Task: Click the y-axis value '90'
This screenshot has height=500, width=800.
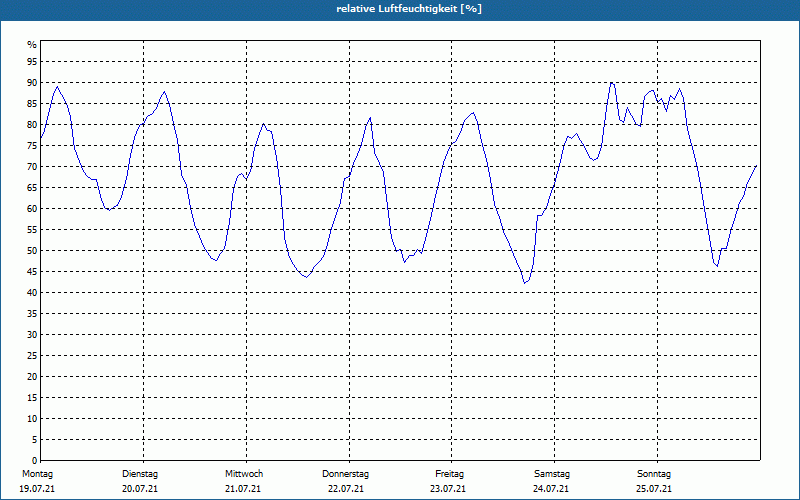Action: tap(32, 83)
